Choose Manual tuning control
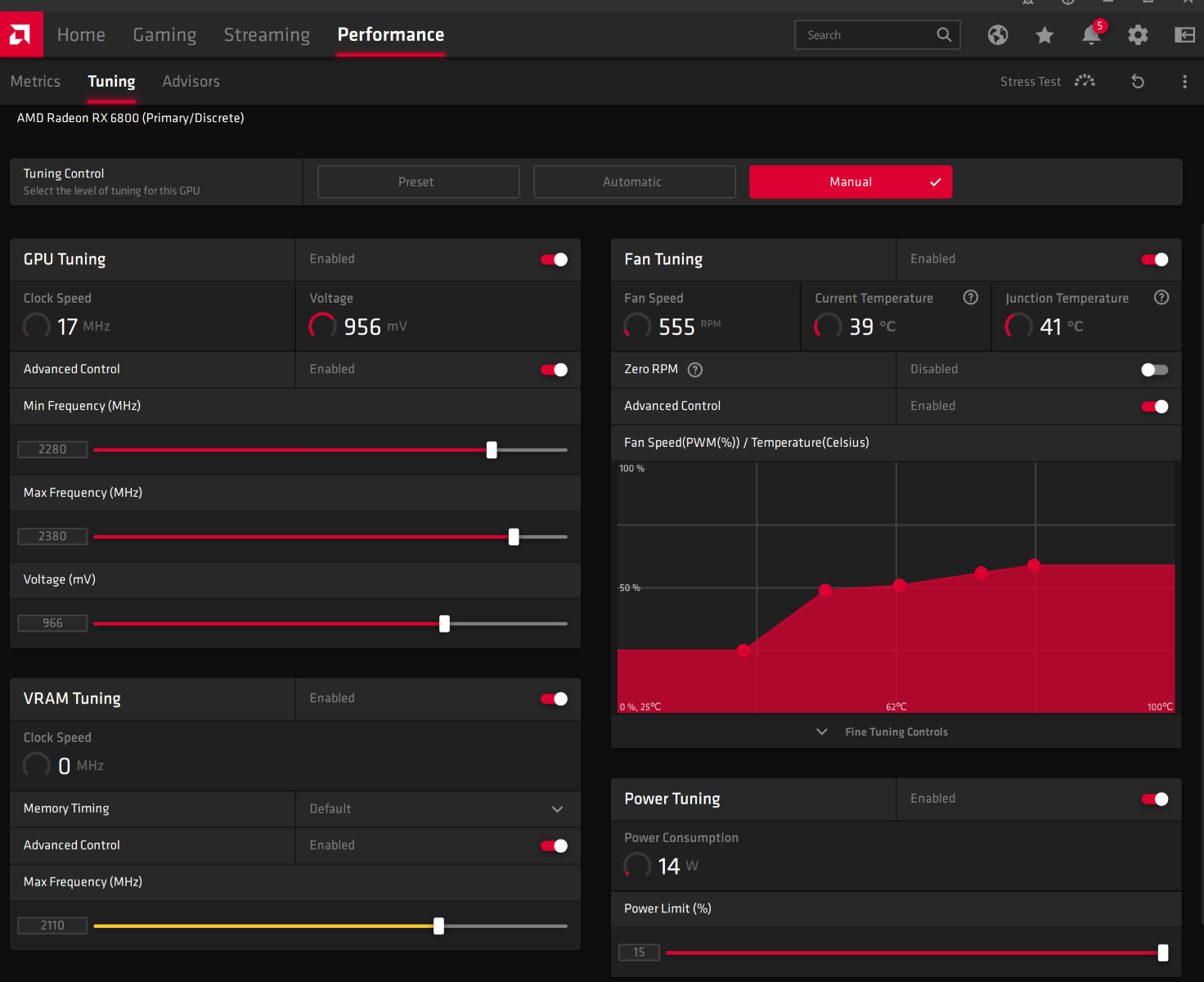 click(851, 182)
